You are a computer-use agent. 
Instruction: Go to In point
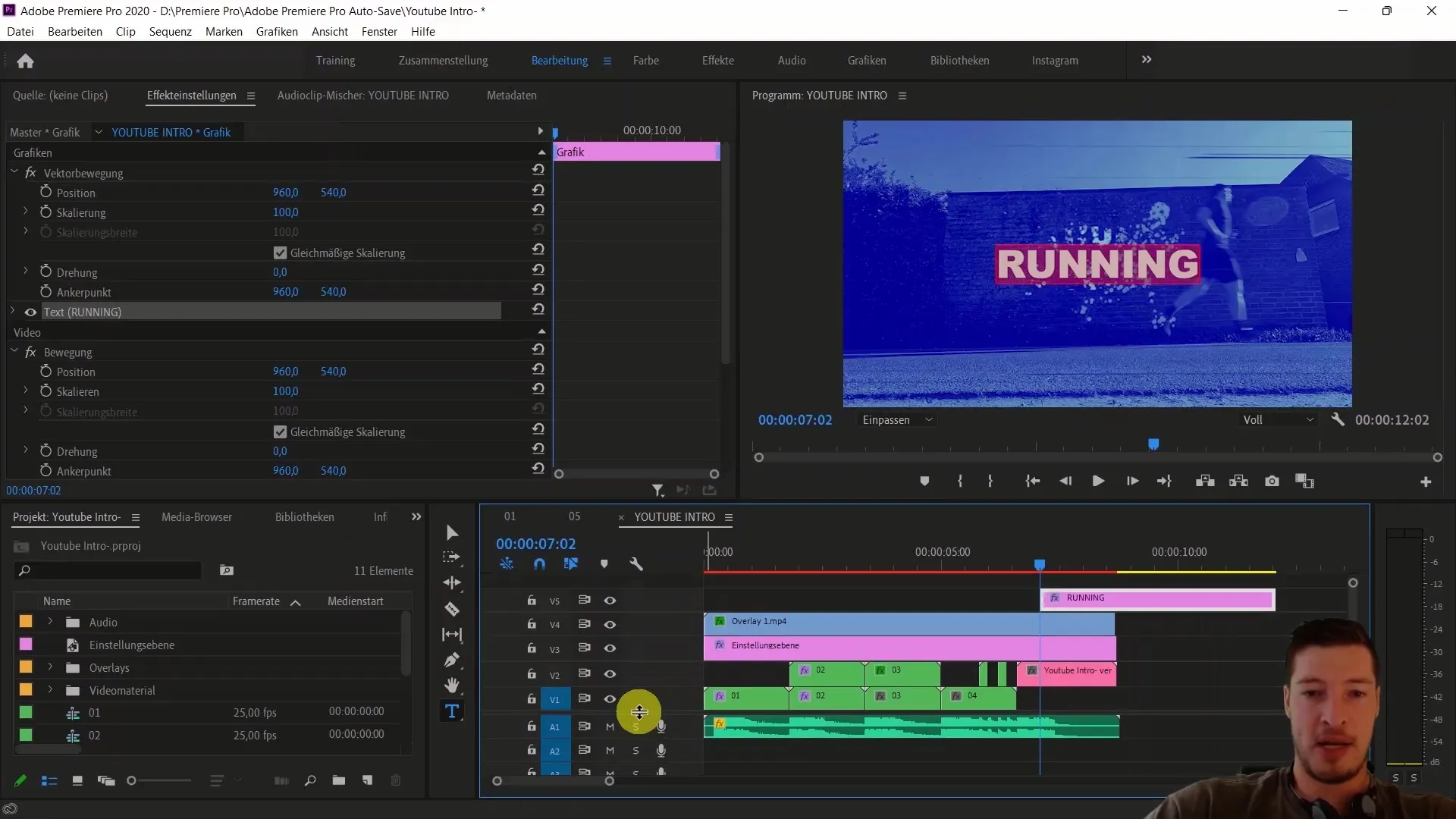pyautogui.click(x=1032, y=482)
